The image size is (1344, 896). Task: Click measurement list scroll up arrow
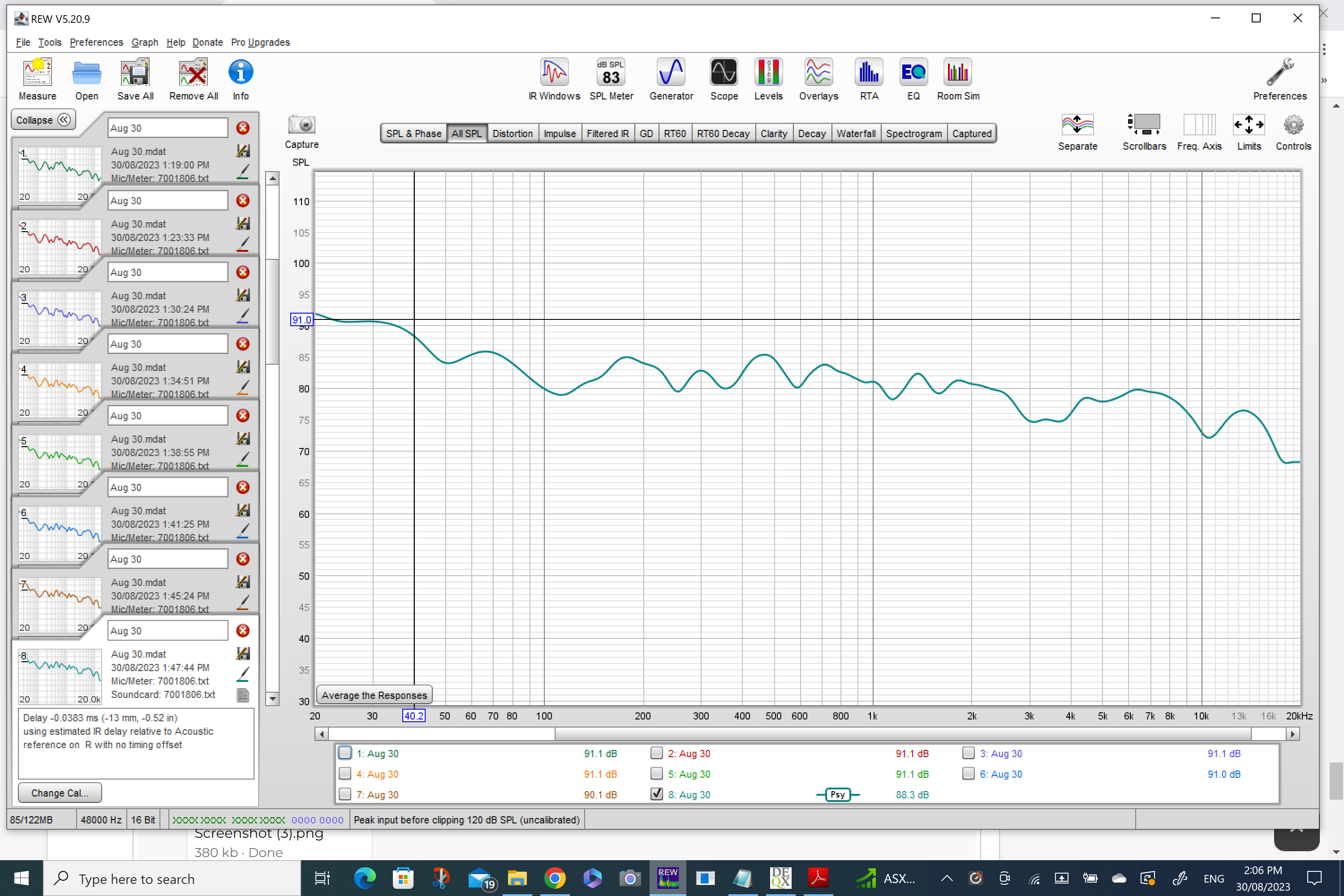272,179
